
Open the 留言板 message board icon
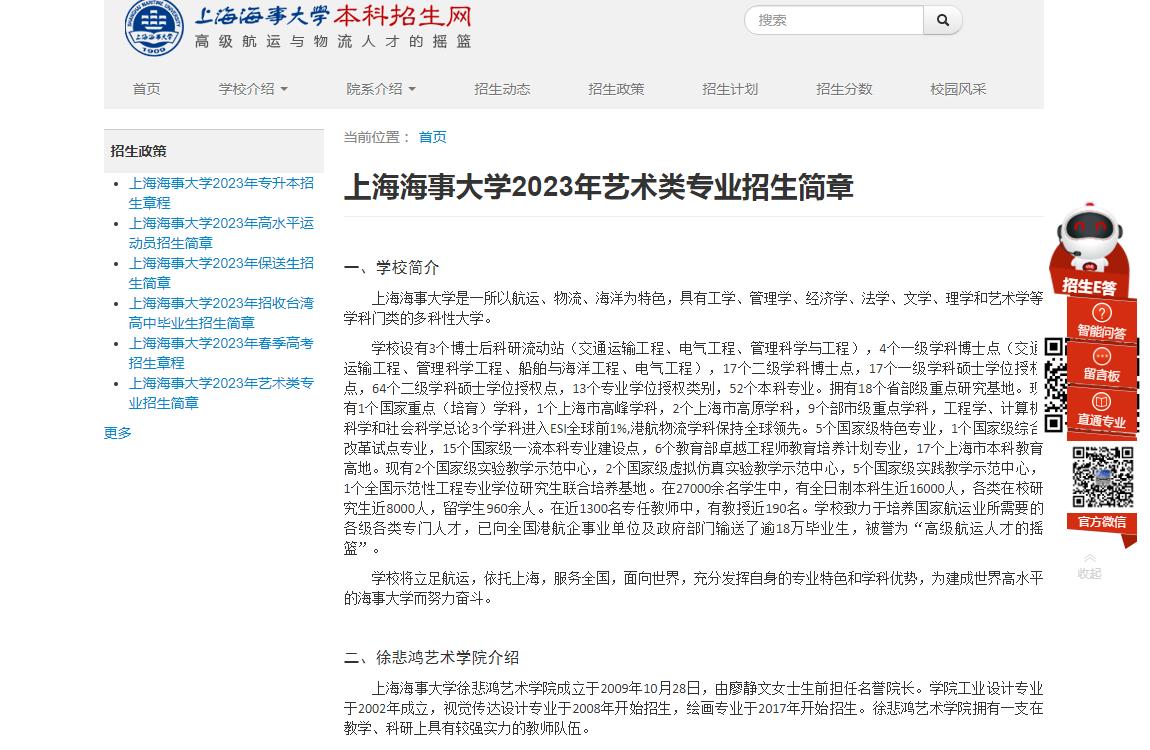pyautogui.click(x=1102, y=366)
